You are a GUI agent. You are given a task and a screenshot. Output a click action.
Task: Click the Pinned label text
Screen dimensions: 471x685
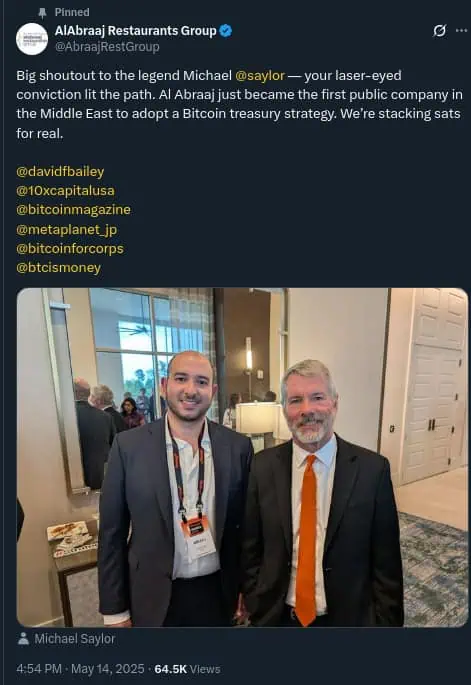pos(72,12)
